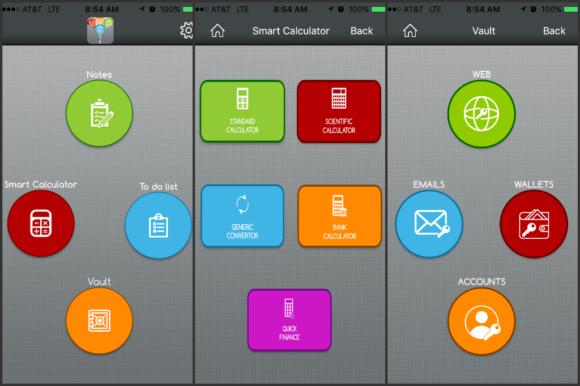
Task: Open the Bank Calculator tile
Action: point(340,216)
